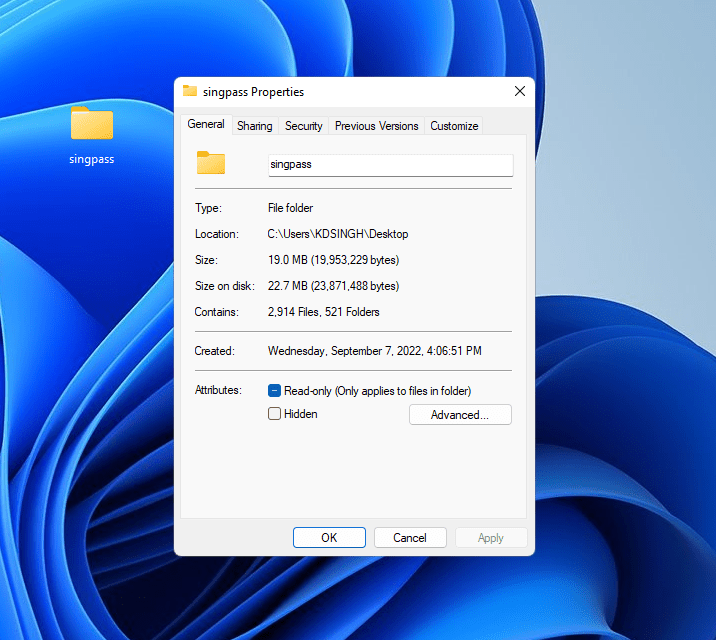Click the 'Attributes:' label
The width and height of the screenshot is (716, 640).
click(218, 390)
